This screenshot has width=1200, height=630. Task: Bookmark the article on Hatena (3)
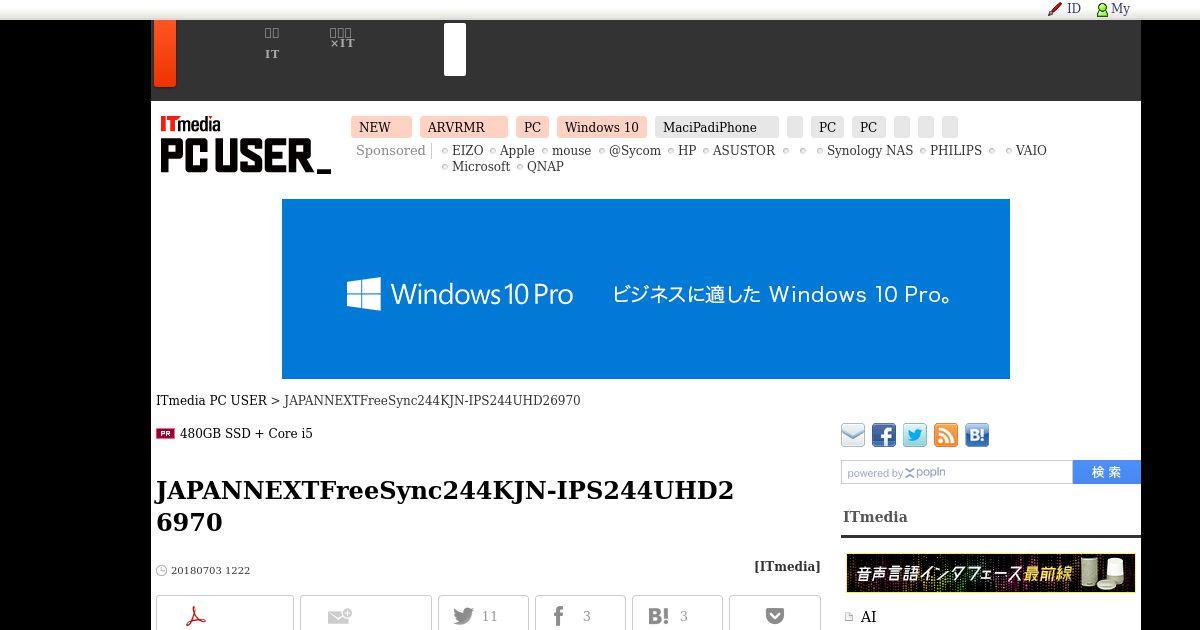coord(677,614)
